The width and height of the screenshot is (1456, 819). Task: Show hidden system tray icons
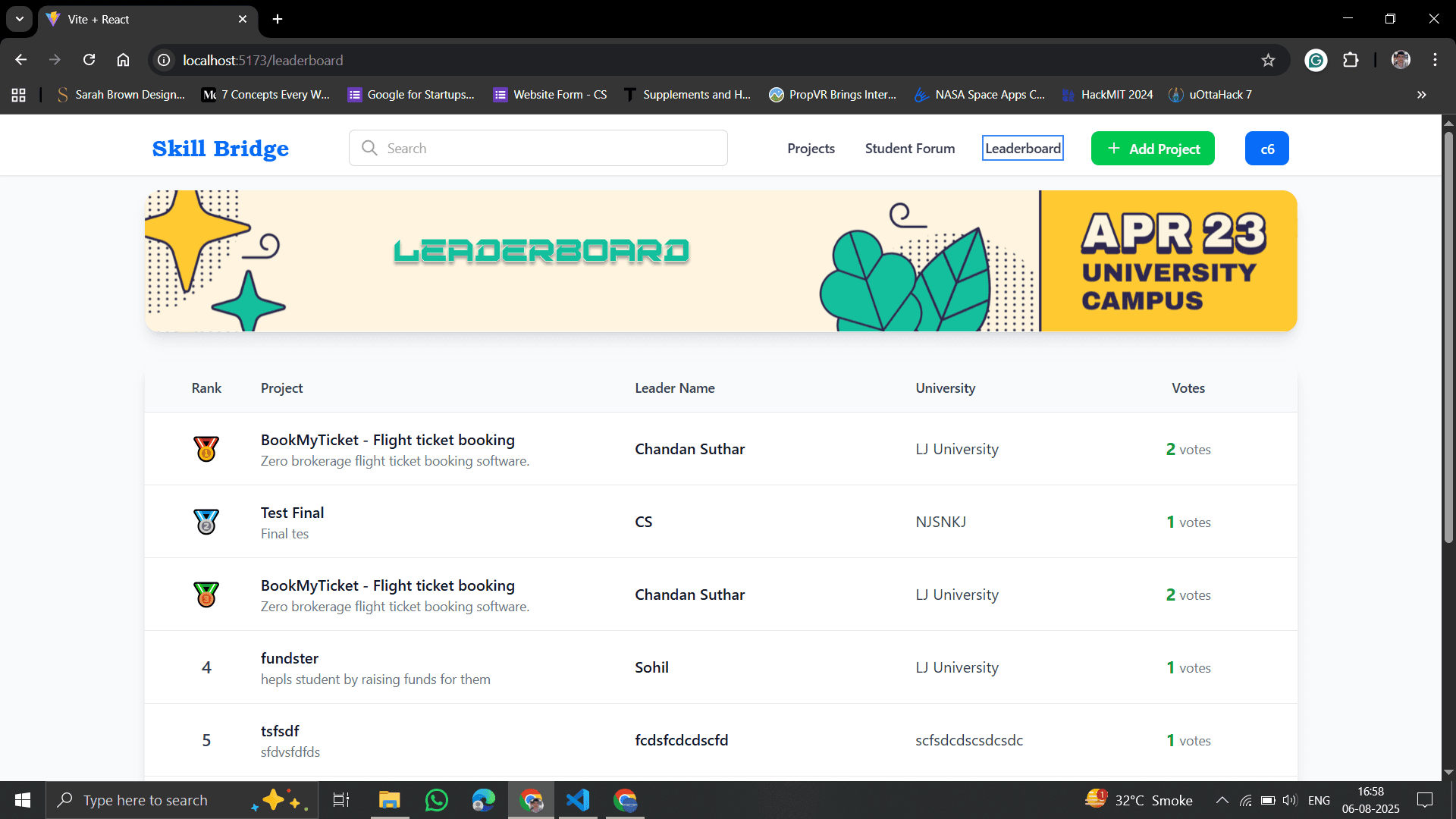click(1222, 800)
